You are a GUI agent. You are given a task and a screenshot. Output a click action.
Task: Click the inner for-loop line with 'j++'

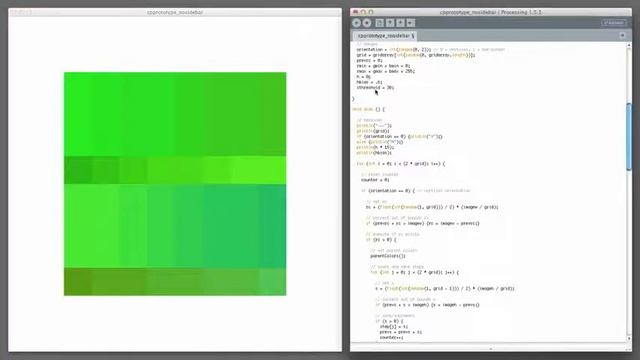point(415,272)
